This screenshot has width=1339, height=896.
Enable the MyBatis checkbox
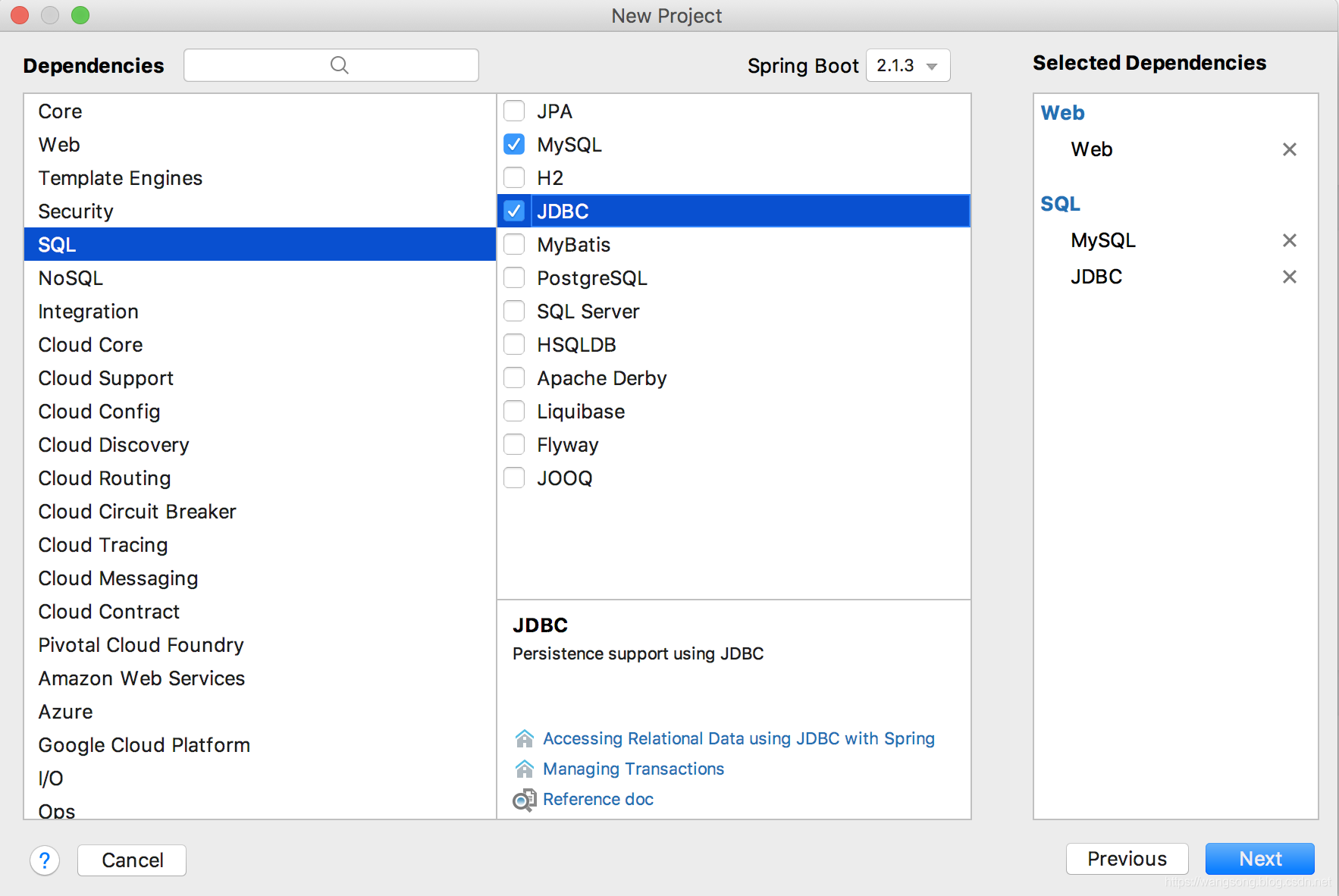point(514,244)
